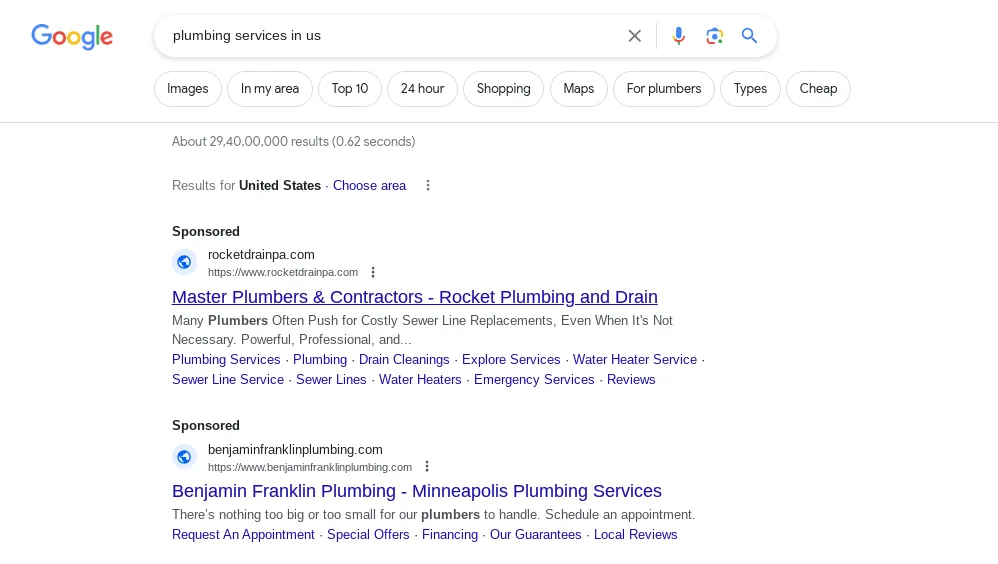
Task: Click the benjaminfranklinplumbing.com site name text
Action: tap(295, 449)
